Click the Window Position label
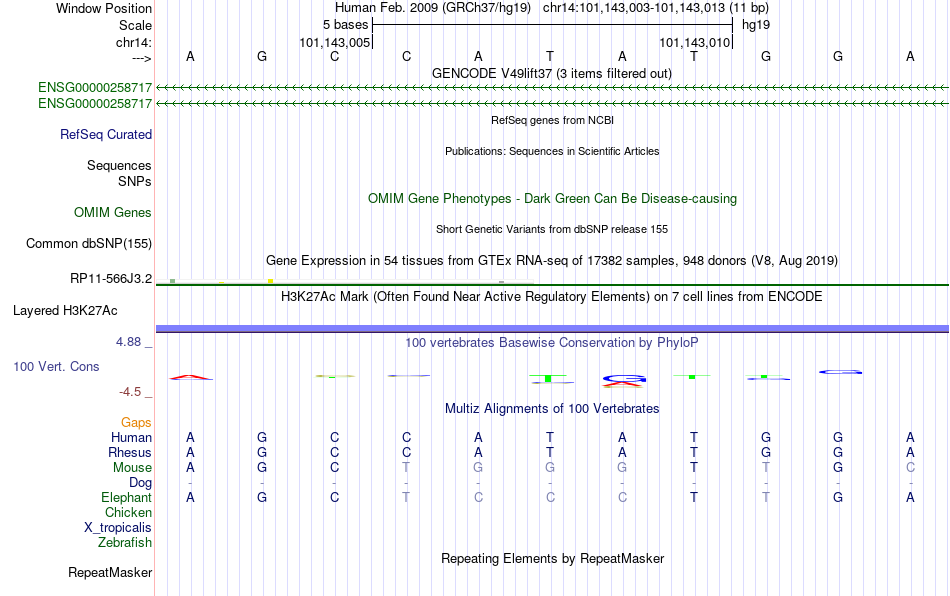 click(x=104, y=8)
